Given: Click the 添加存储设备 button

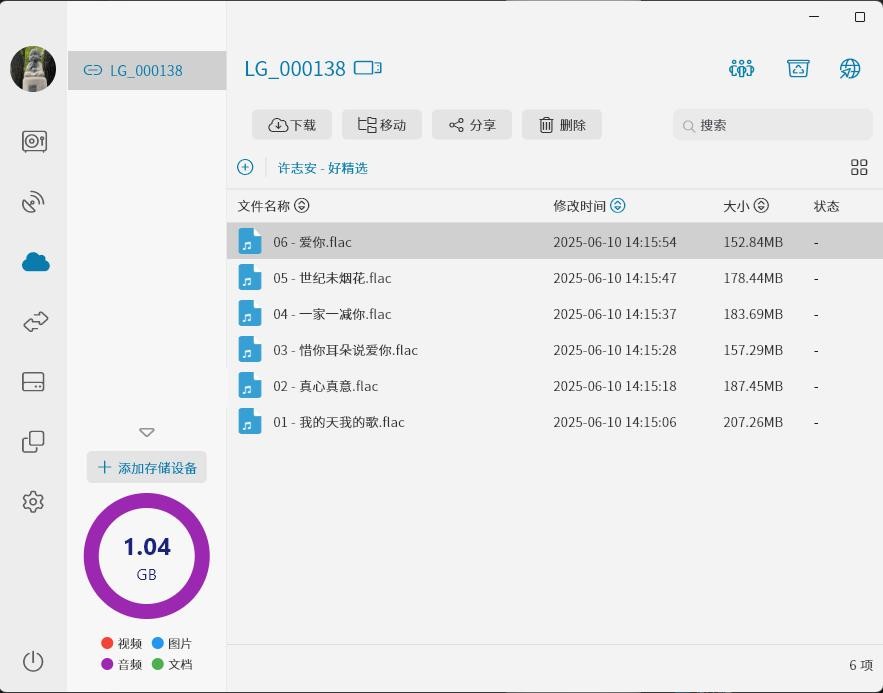Looking at the screenshot, I should 147,468.
